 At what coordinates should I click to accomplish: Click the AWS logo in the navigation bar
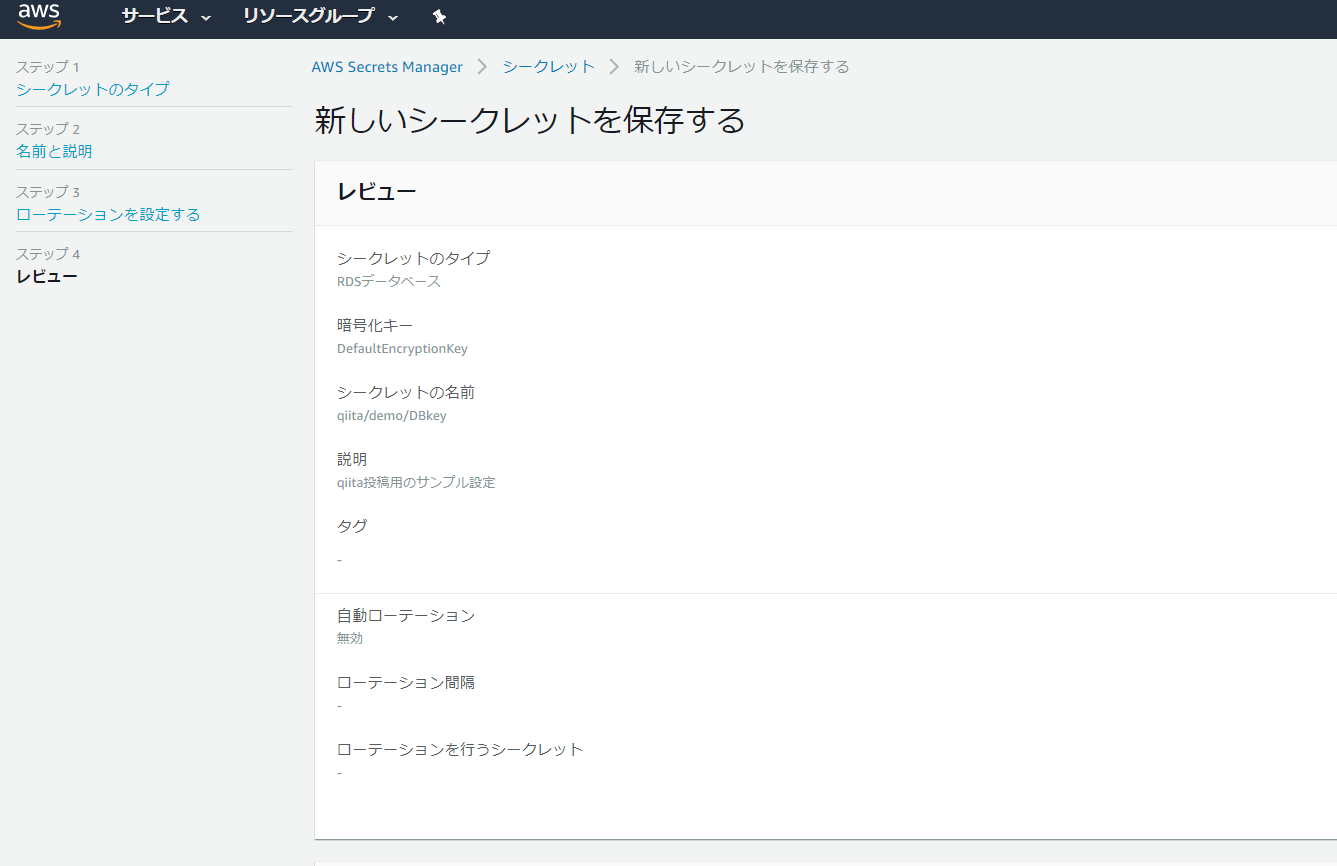(x=38, y=16)
